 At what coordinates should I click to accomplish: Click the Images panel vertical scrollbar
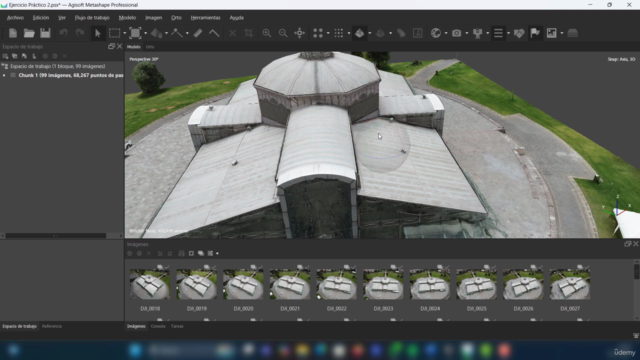pyautogui.click(x=637, y=272)
